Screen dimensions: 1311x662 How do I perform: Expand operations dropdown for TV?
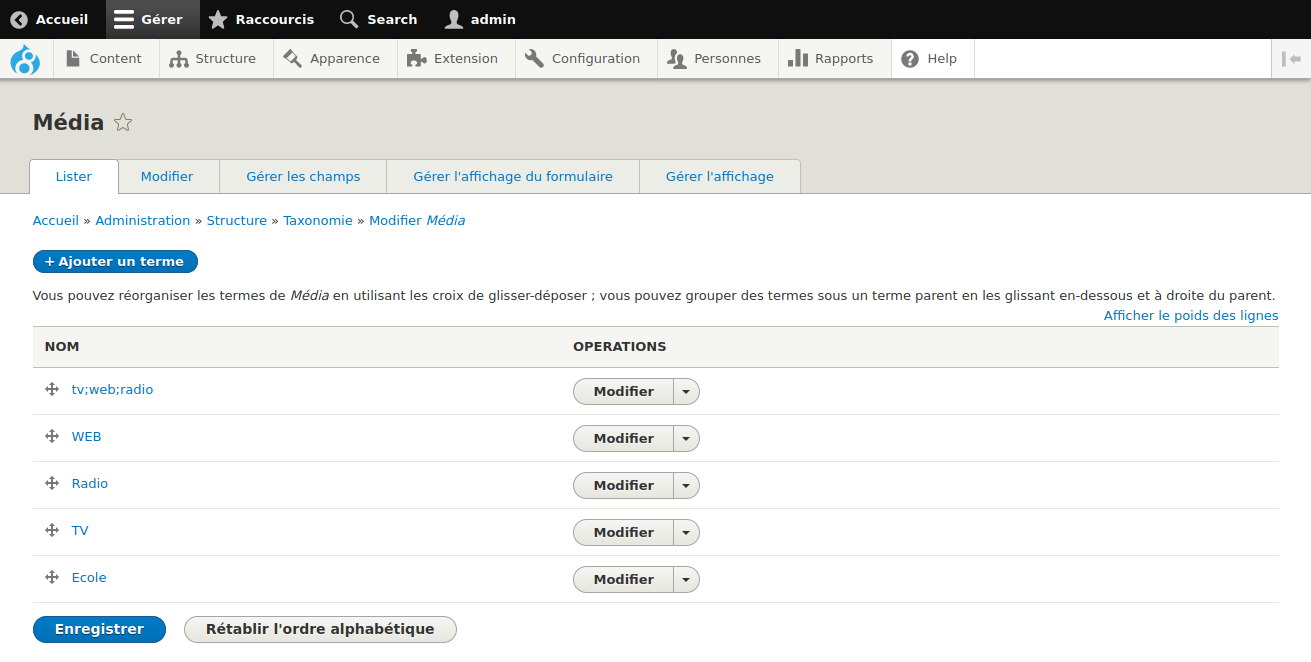click(x=686, y=533)
